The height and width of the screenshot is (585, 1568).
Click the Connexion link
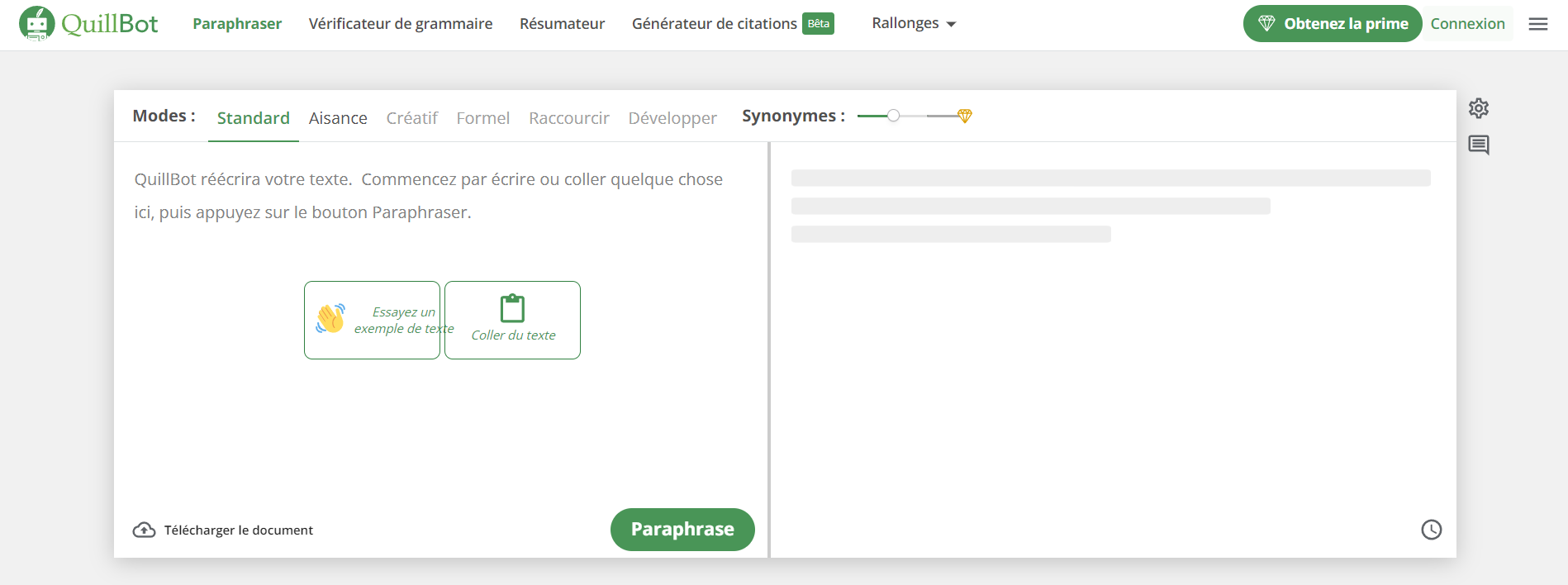coord(1468,24)
